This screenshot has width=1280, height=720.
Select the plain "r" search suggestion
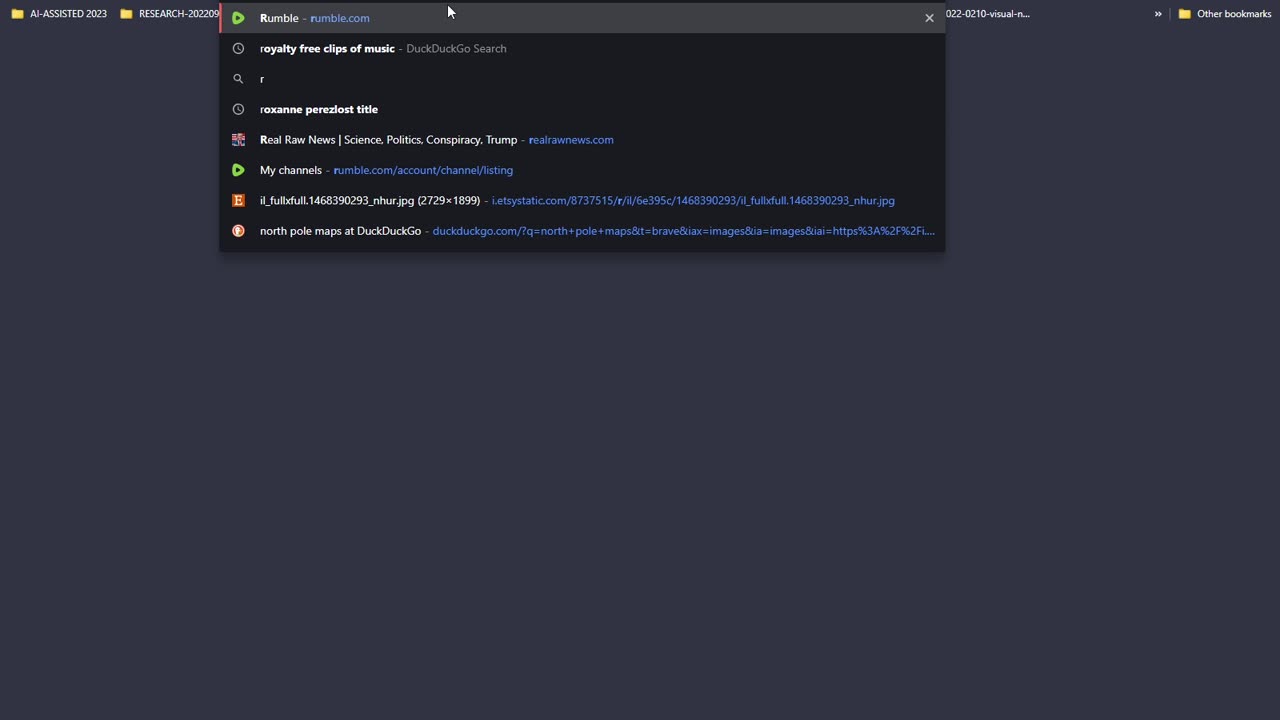pos(582,79)
